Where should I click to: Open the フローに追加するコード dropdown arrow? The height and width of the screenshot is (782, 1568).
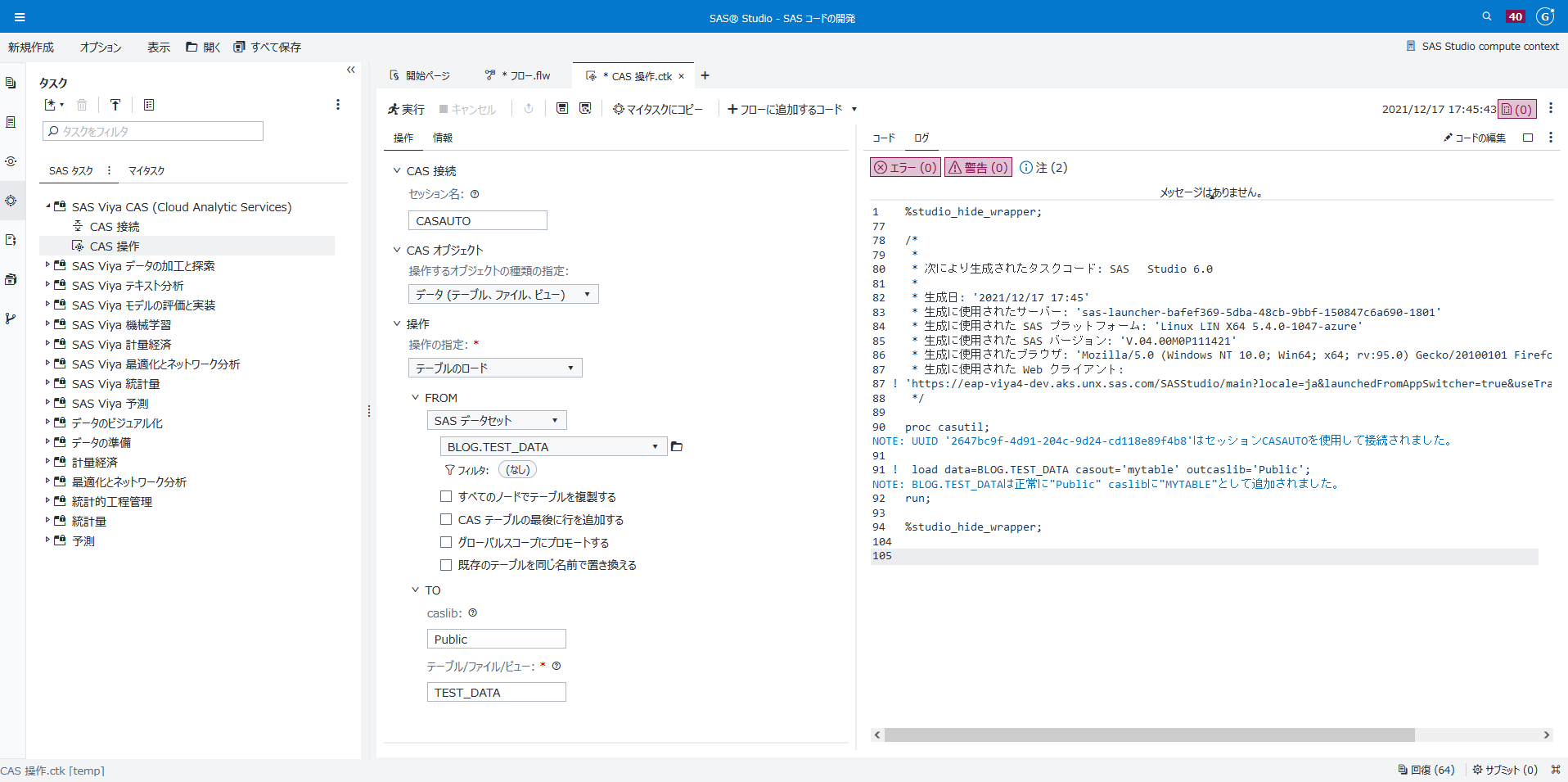pyautogui.click(x=854, y=109)
